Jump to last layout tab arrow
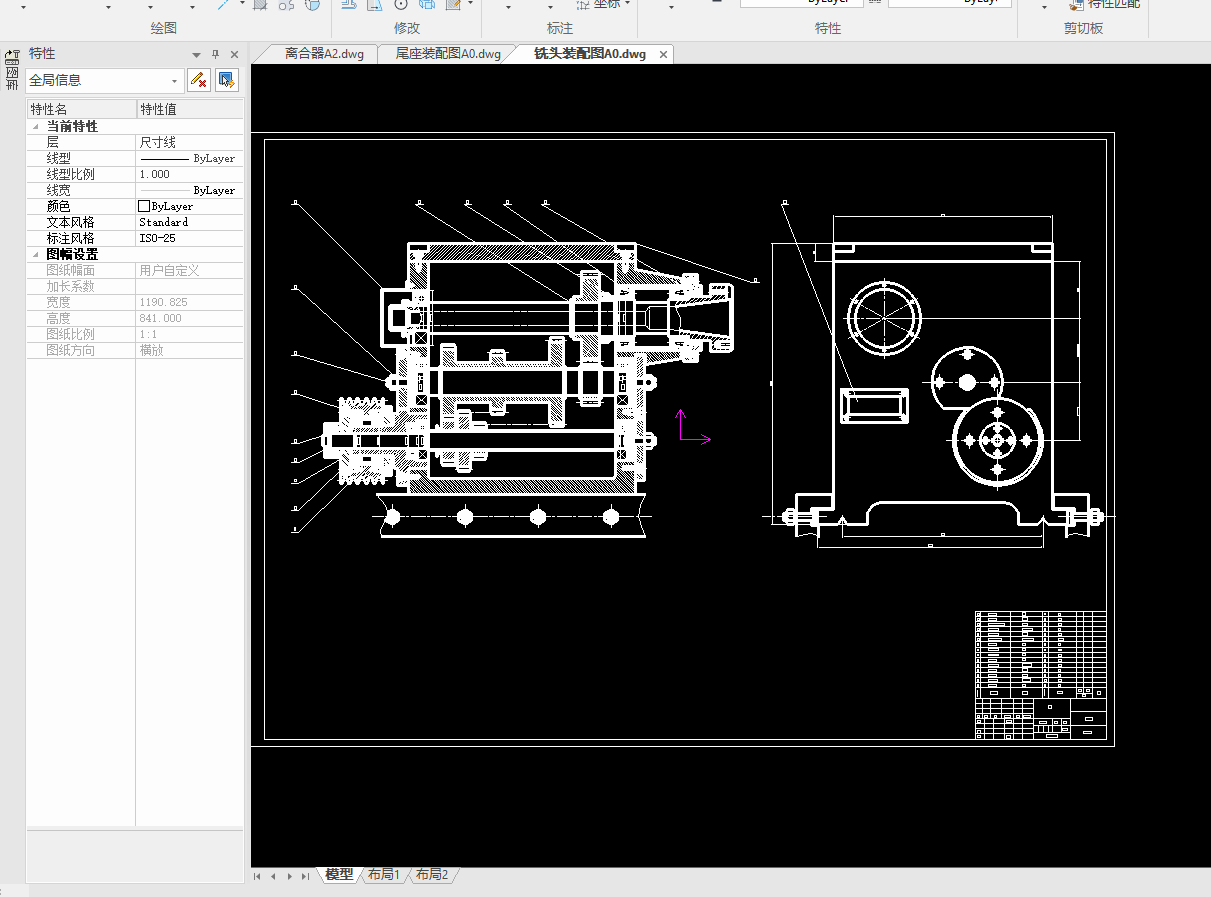1211x897 pixels. 305,876
